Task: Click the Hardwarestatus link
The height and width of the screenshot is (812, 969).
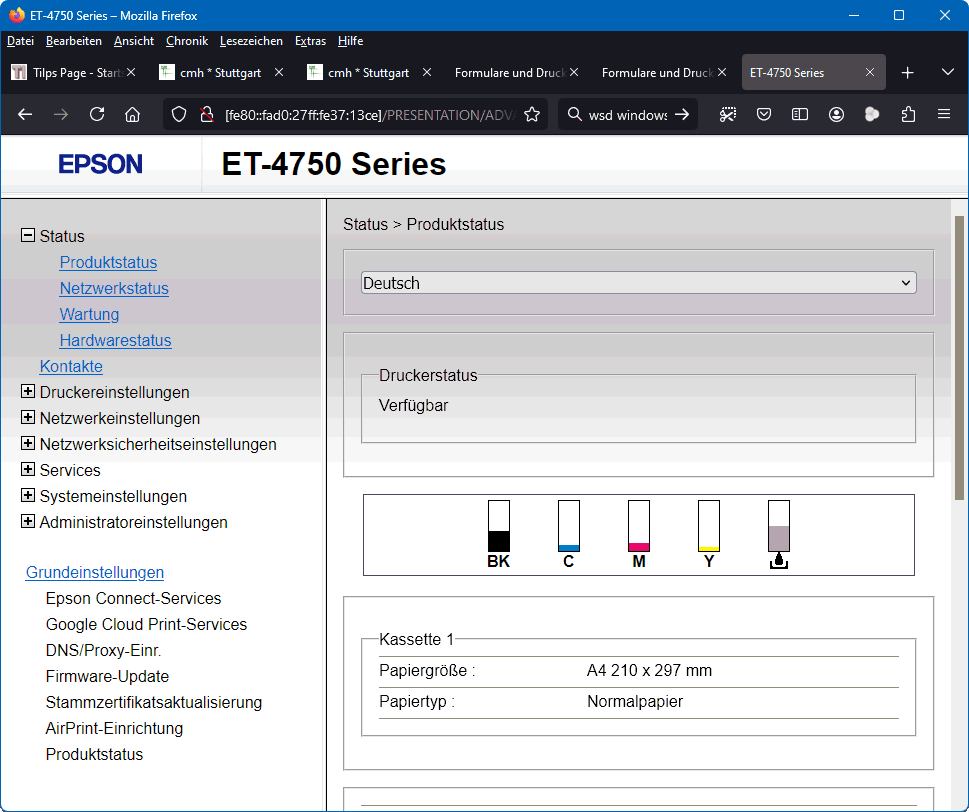Action: point(115,340)
